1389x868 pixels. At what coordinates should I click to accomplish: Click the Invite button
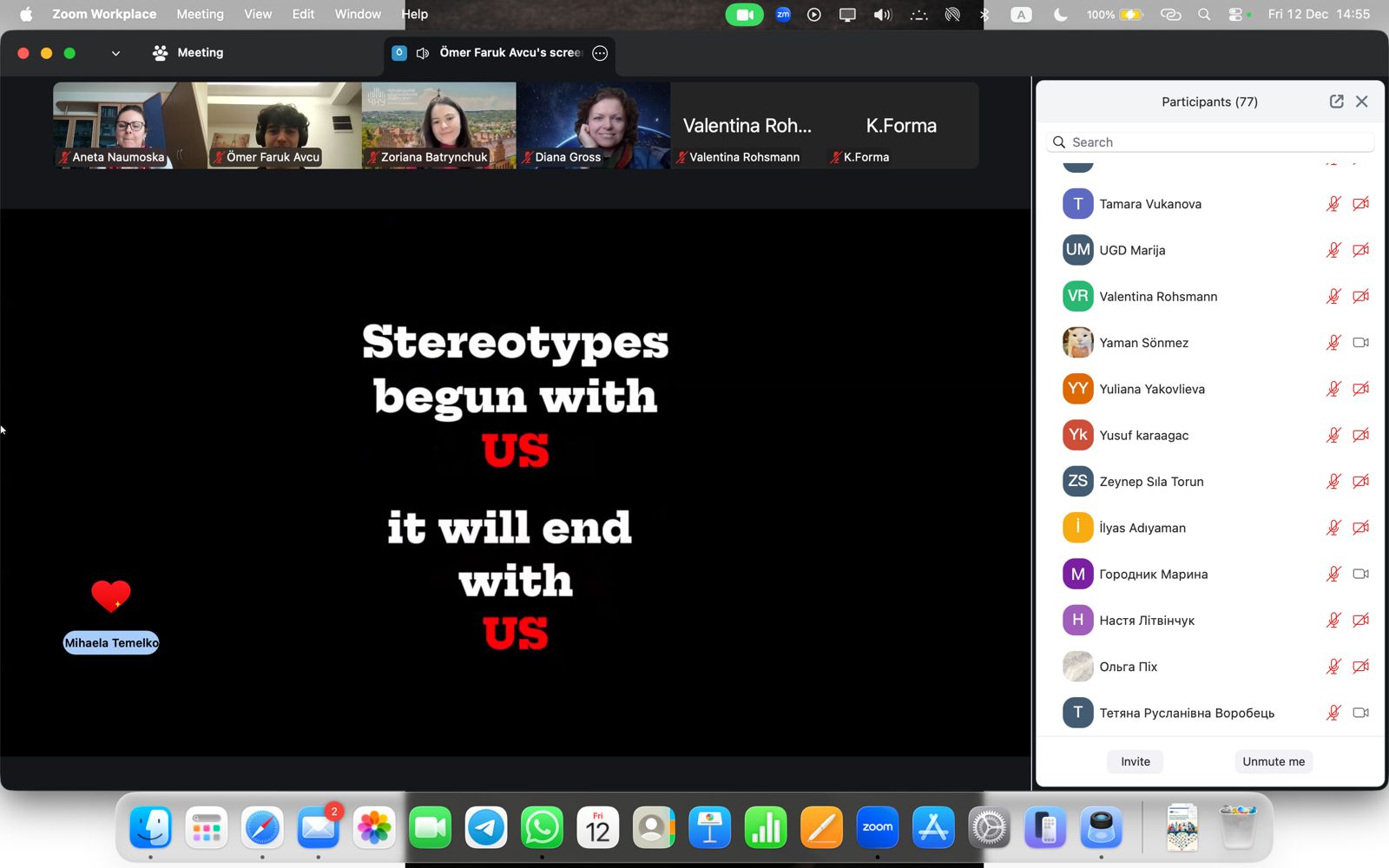click(x=1136, y=761)
